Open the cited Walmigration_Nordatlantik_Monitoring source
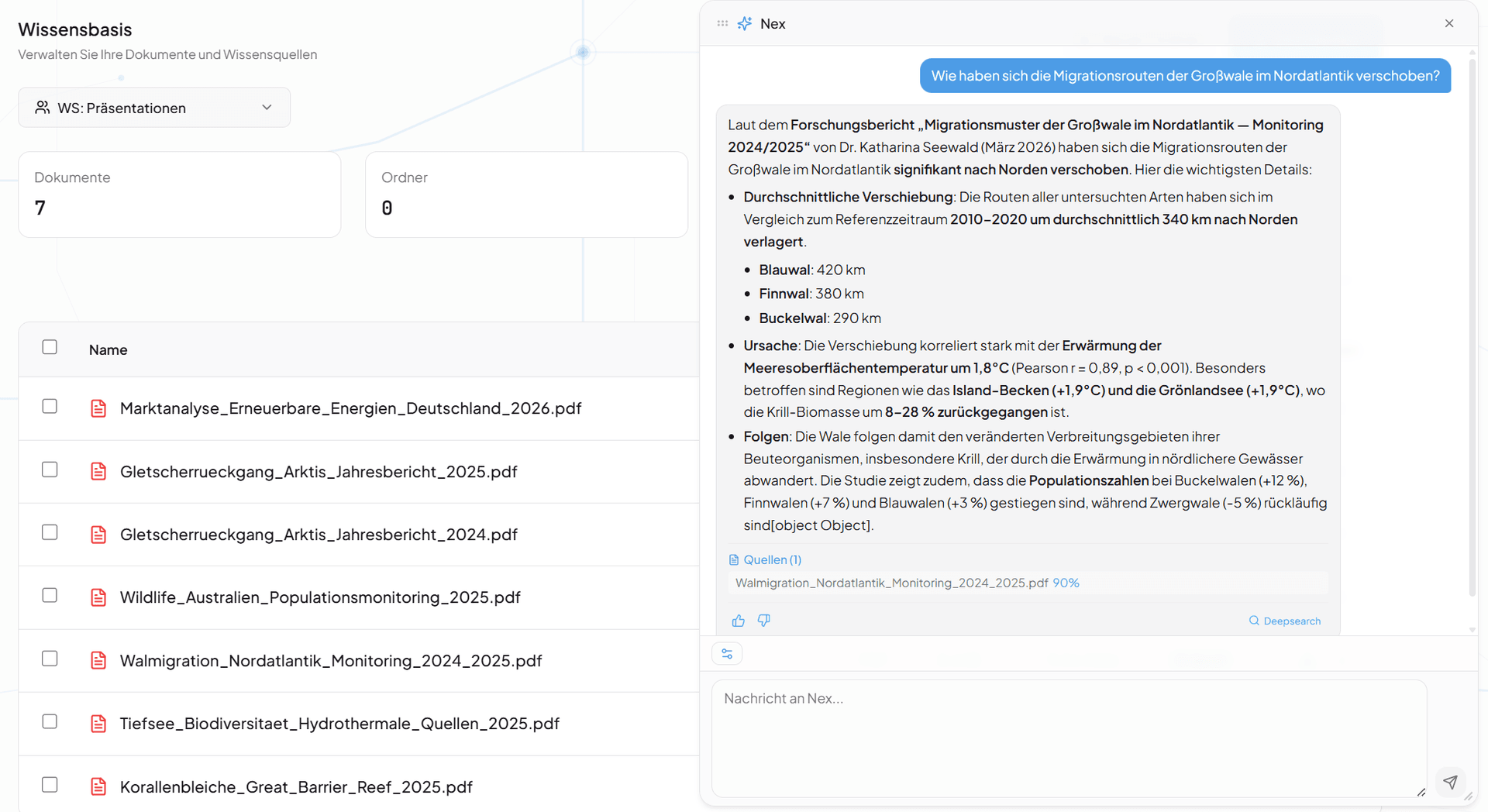Viewport: 1488px width, 812px height. click(891, 583)
